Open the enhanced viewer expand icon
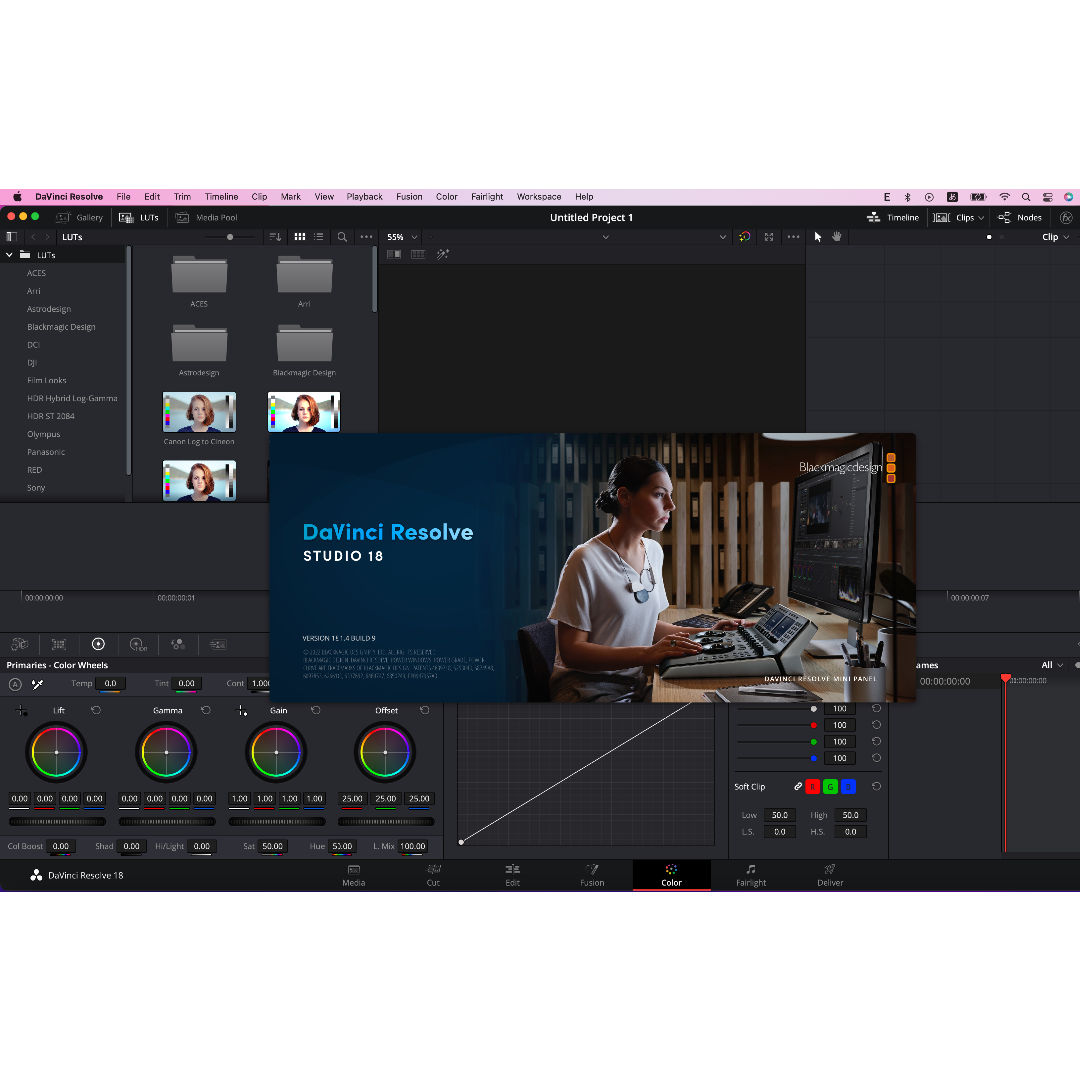Viewport: 1080px width, 1080px height. click(769, 237)
